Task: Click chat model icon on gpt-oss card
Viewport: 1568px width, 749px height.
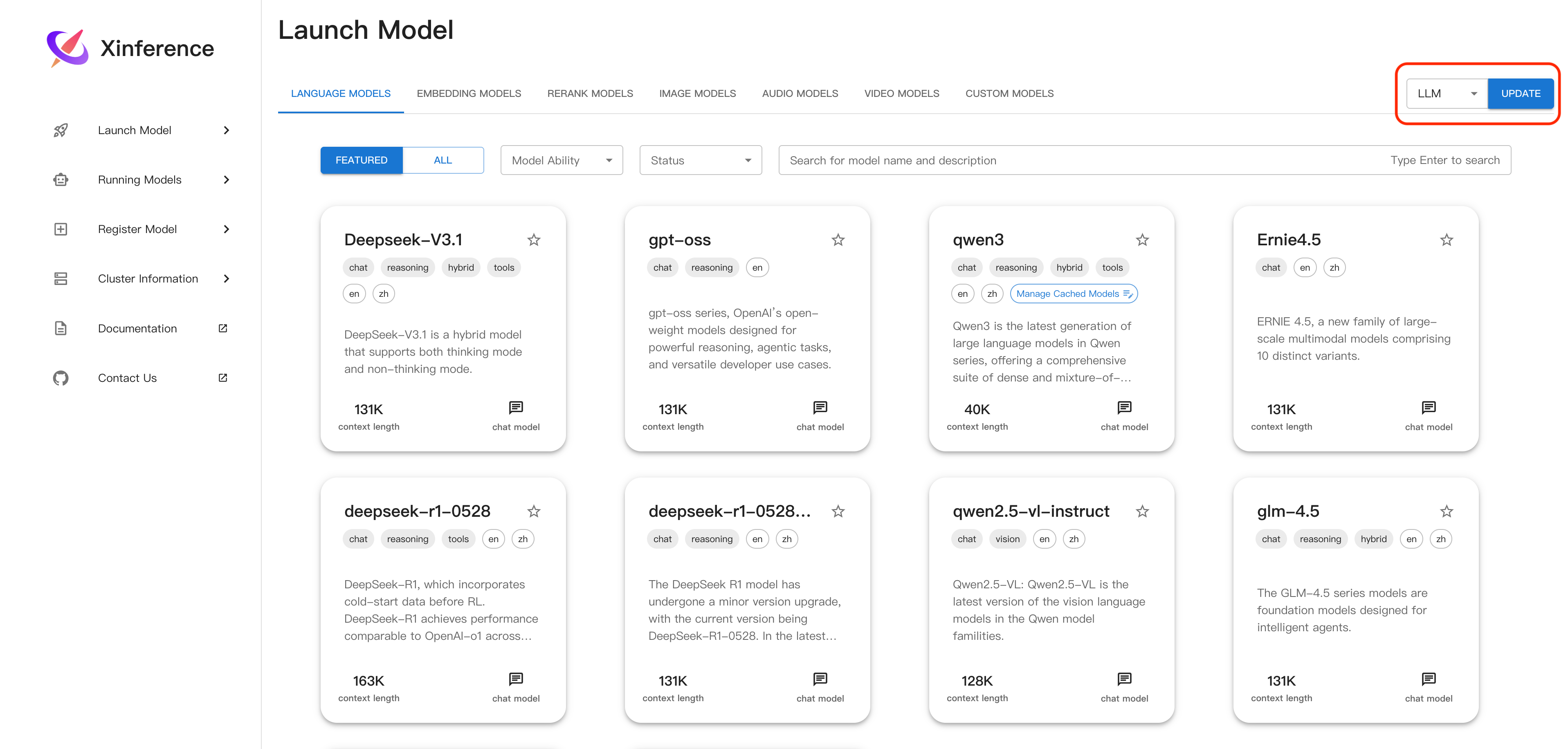Action: click(820, 408)
